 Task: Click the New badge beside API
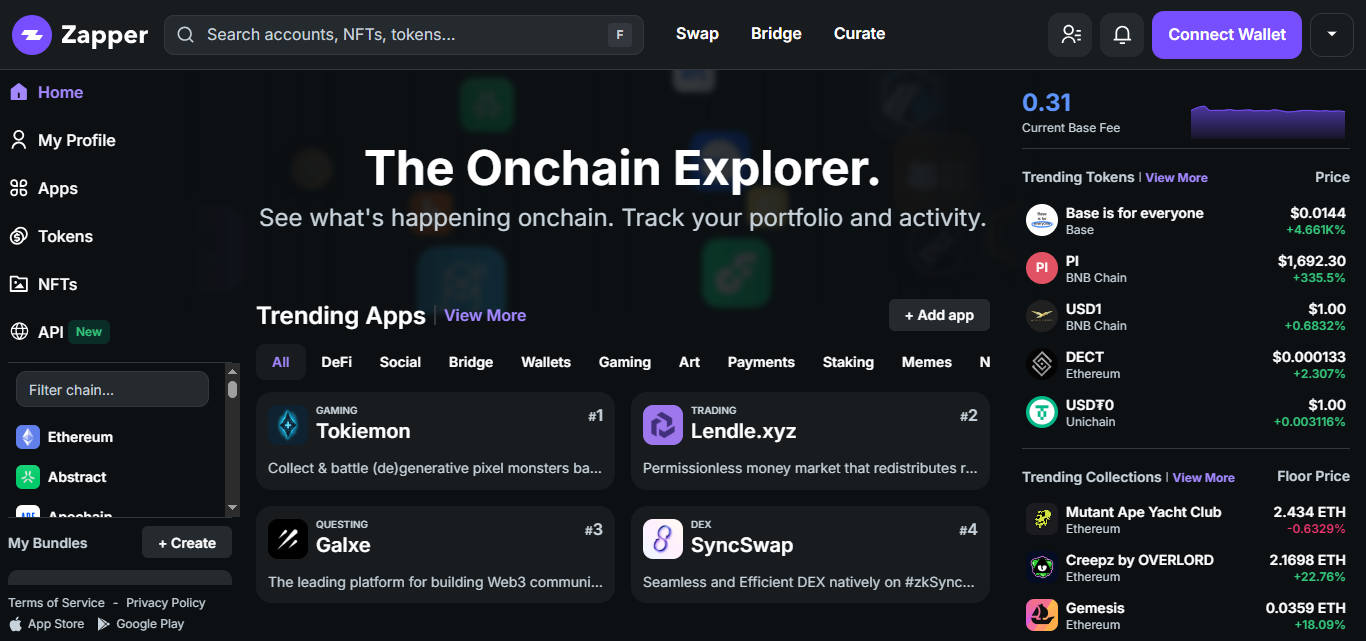coord(89,332)
